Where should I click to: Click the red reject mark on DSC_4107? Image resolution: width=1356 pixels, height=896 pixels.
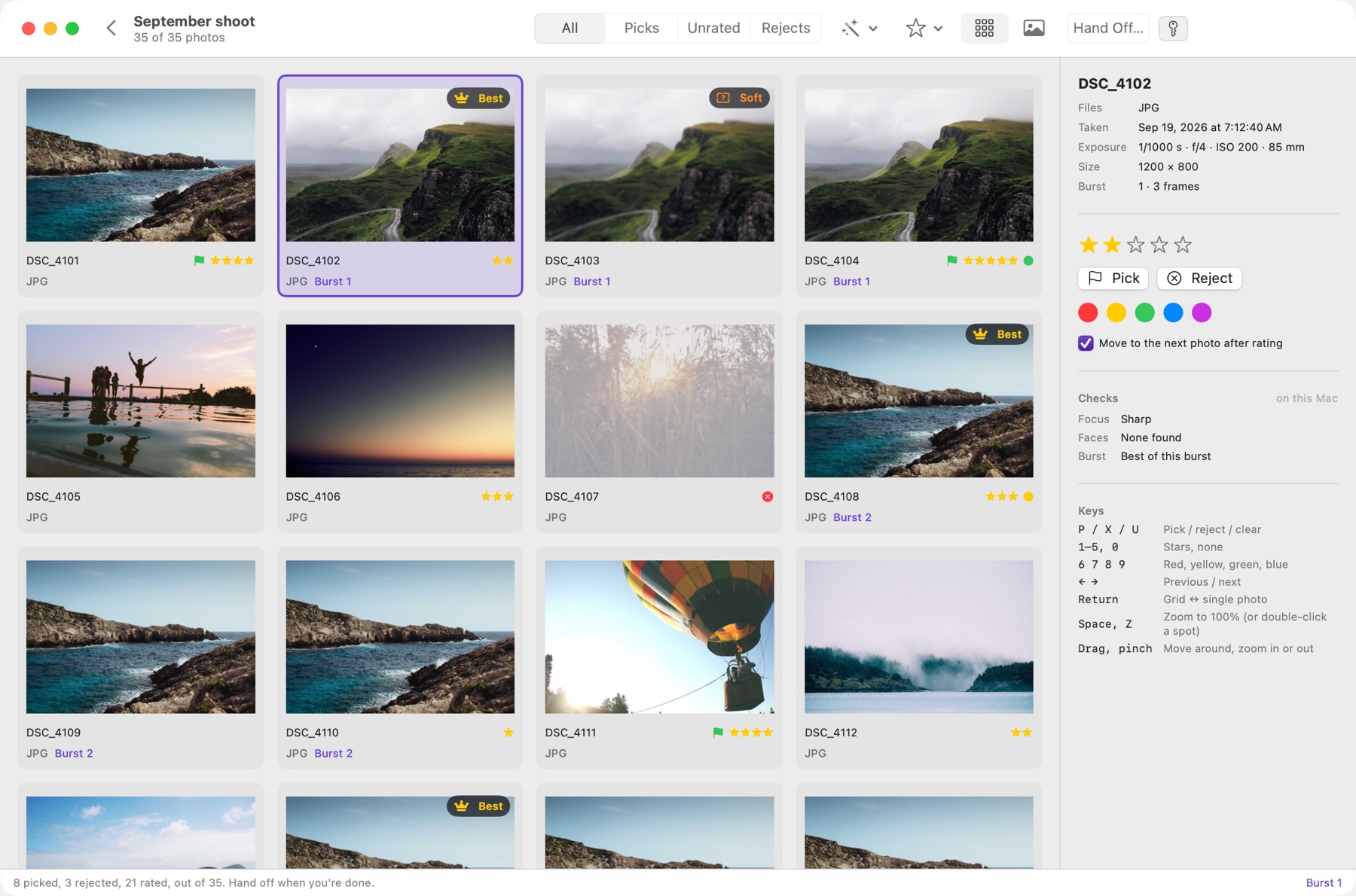(x=767, y=497)
